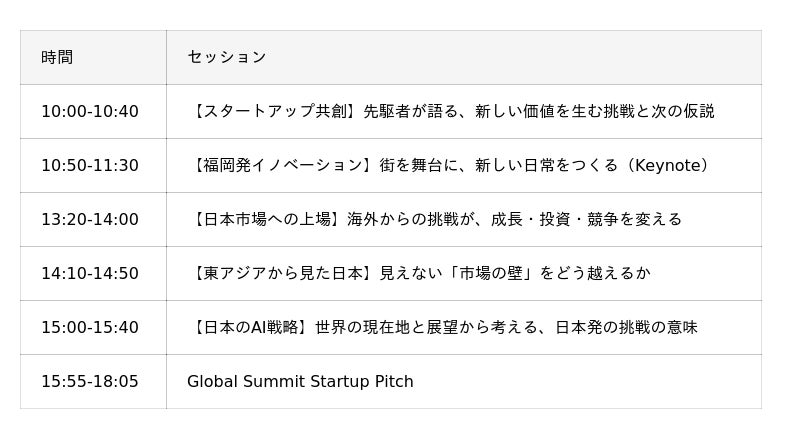This screenshot has height=439, width=800.
Task: Click the 【日本のAI戦略】 tag text
Action: [251, 327]
